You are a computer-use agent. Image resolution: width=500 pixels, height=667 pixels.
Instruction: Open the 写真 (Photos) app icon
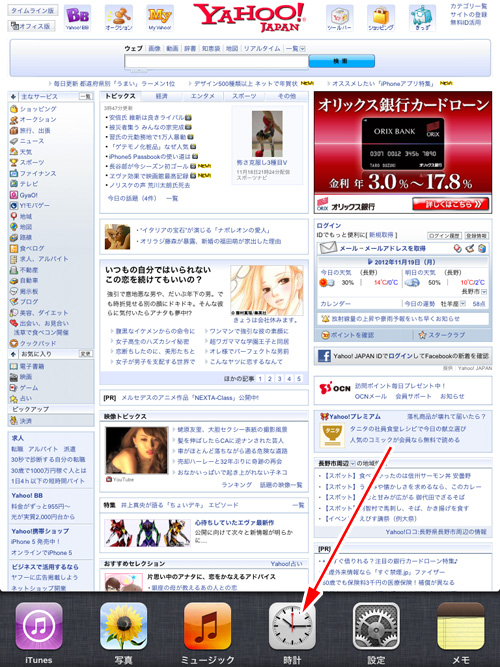(x=123, y=625)
